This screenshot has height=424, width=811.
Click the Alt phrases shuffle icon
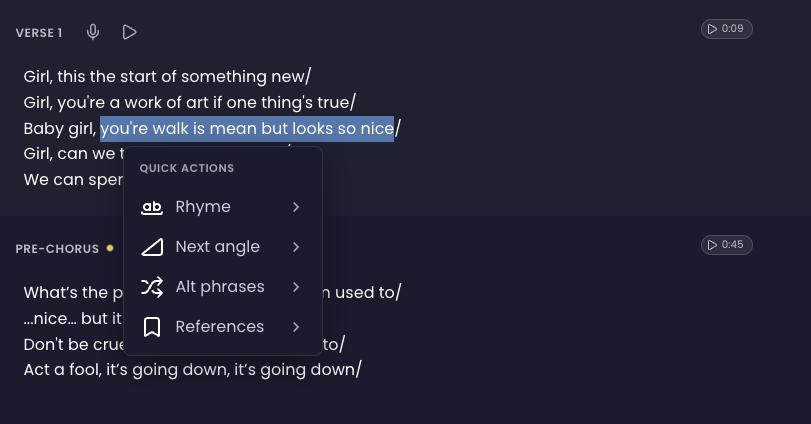click(152, 287)
